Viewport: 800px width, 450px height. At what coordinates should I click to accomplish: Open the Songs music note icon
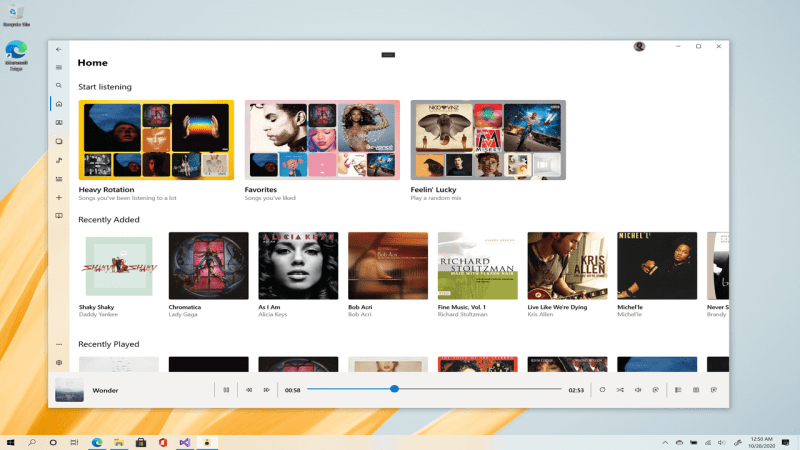59,160
